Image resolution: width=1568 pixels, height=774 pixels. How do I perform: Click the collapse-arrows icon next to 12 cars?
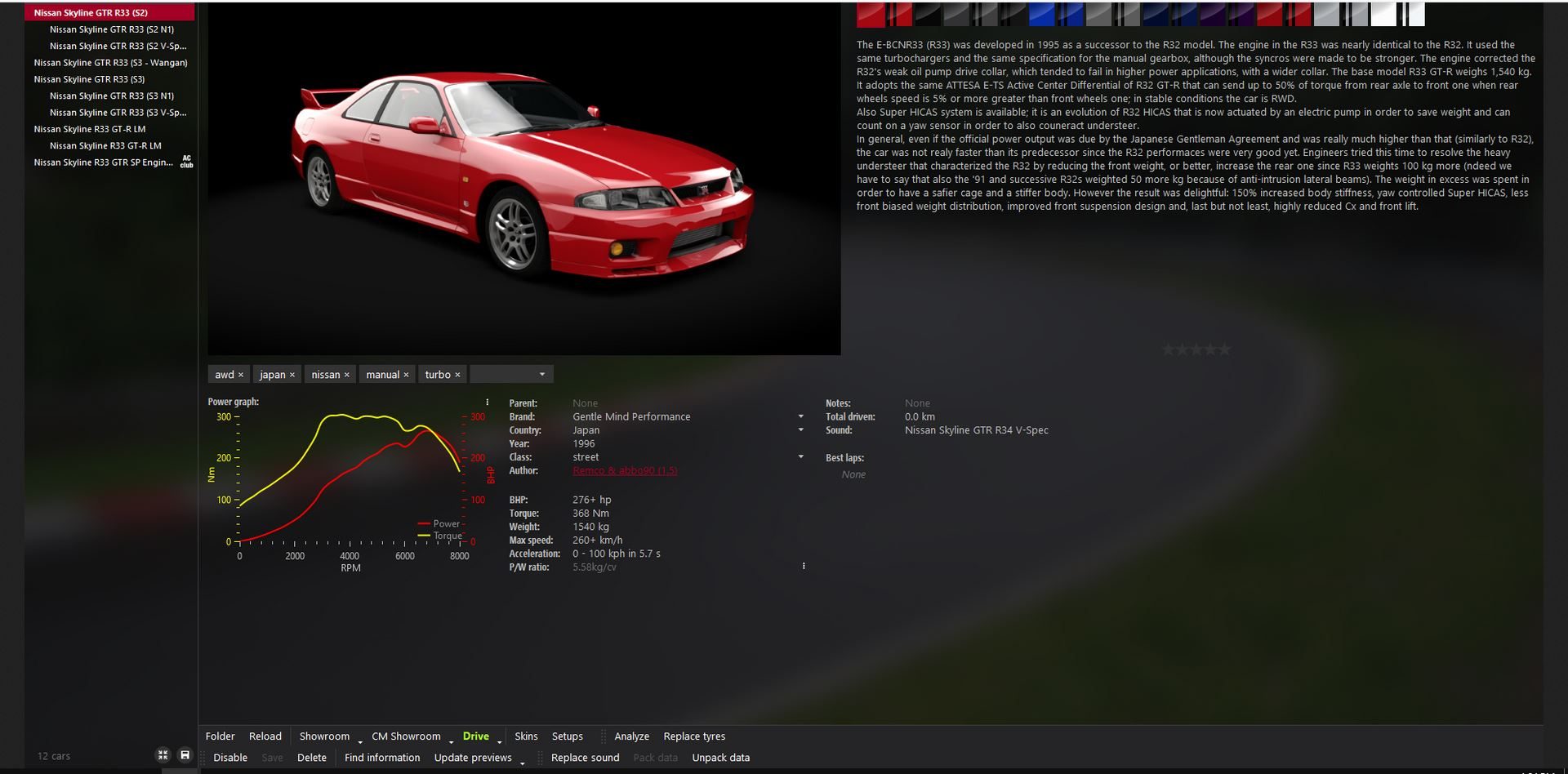(x=163, y=755)
